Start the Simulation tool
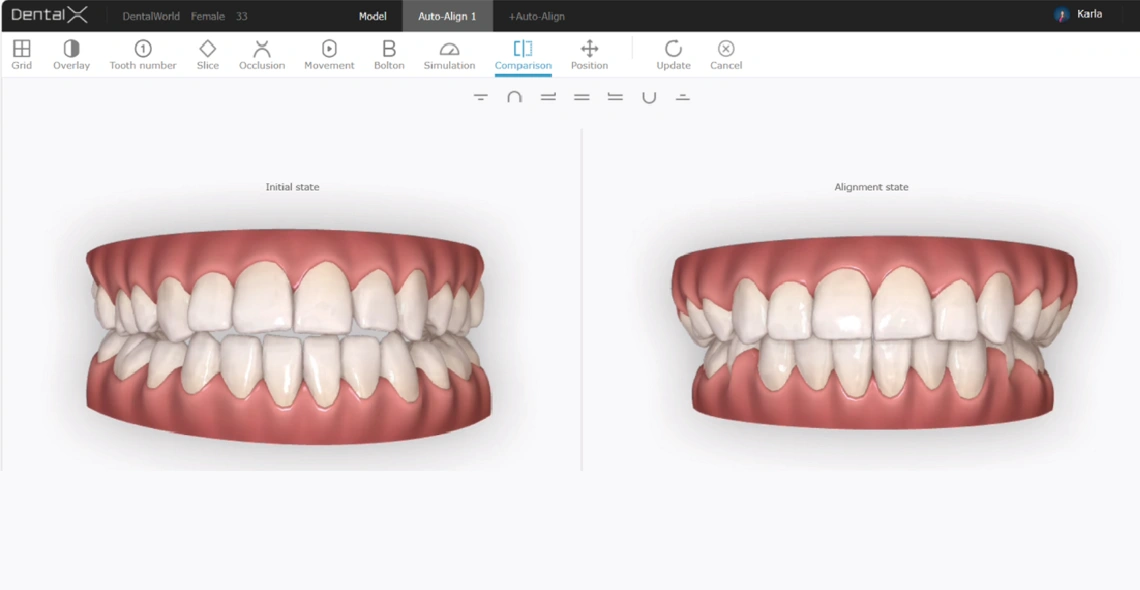 pyautogui.click(x=449, y=55)
